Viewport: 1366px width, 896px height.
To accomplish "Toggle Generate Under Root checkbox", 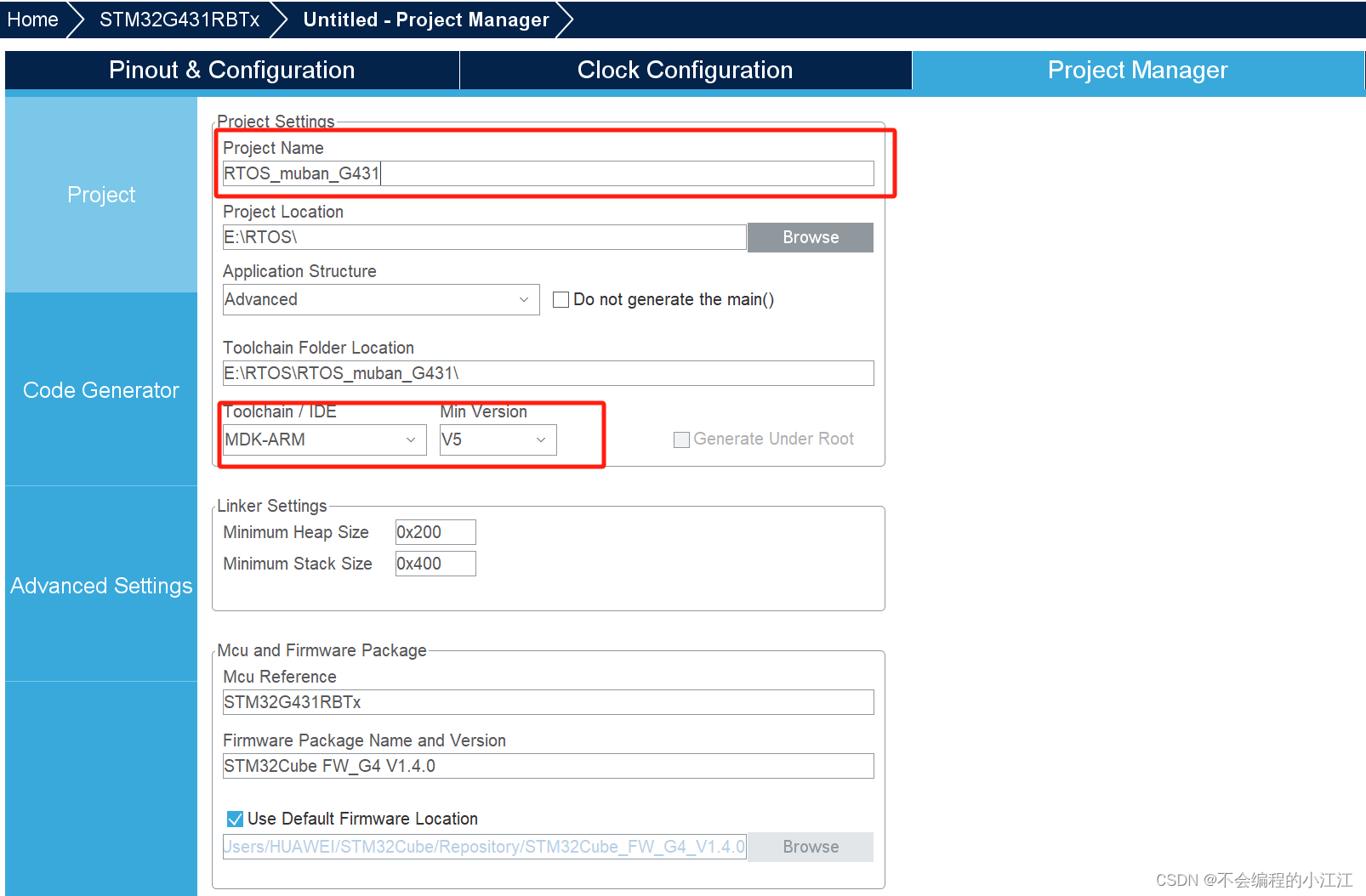I will point(681,439).
